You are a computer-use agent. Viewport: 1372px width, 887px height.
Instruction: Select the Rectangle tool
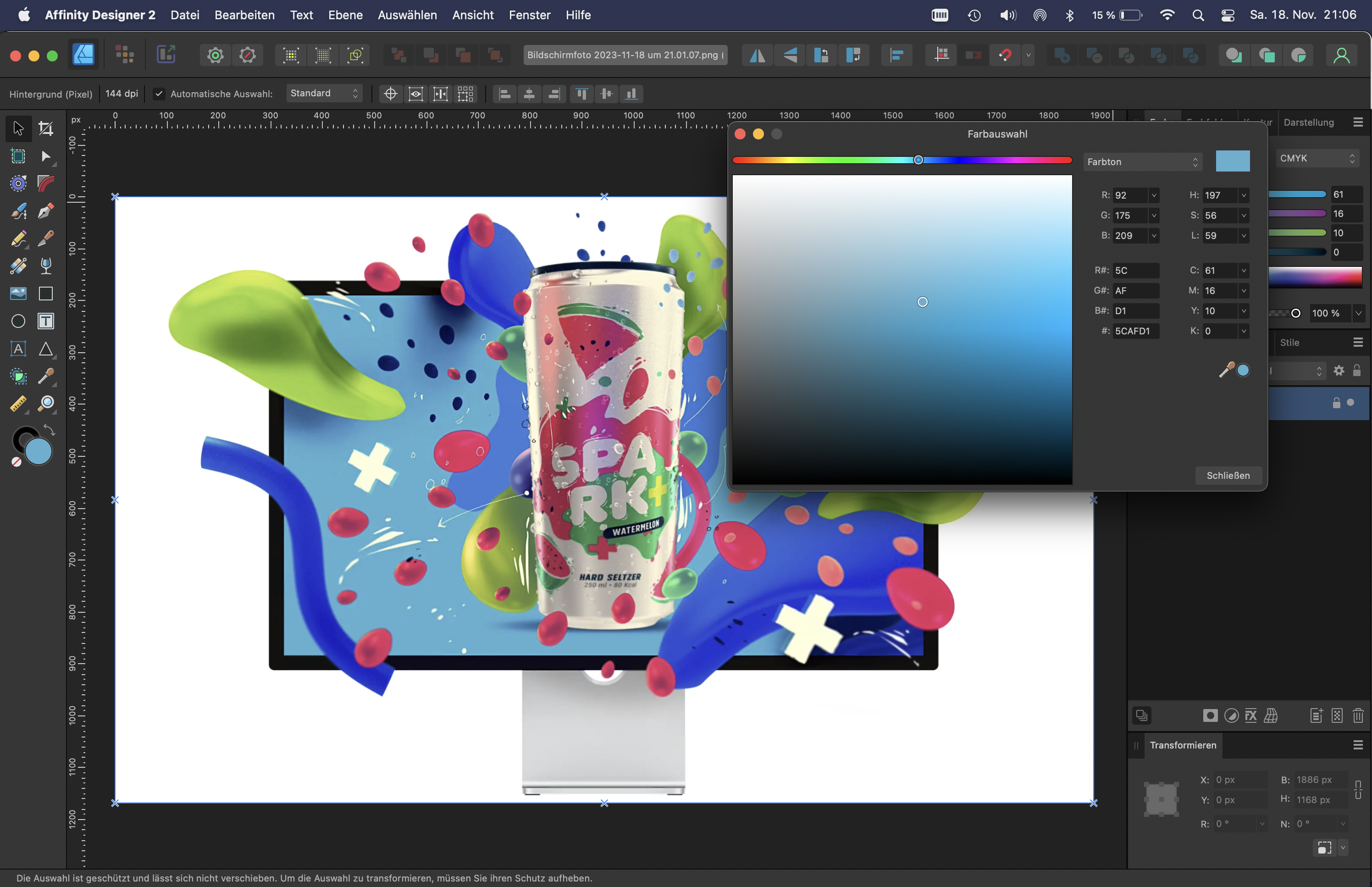[x=46, y=293]
